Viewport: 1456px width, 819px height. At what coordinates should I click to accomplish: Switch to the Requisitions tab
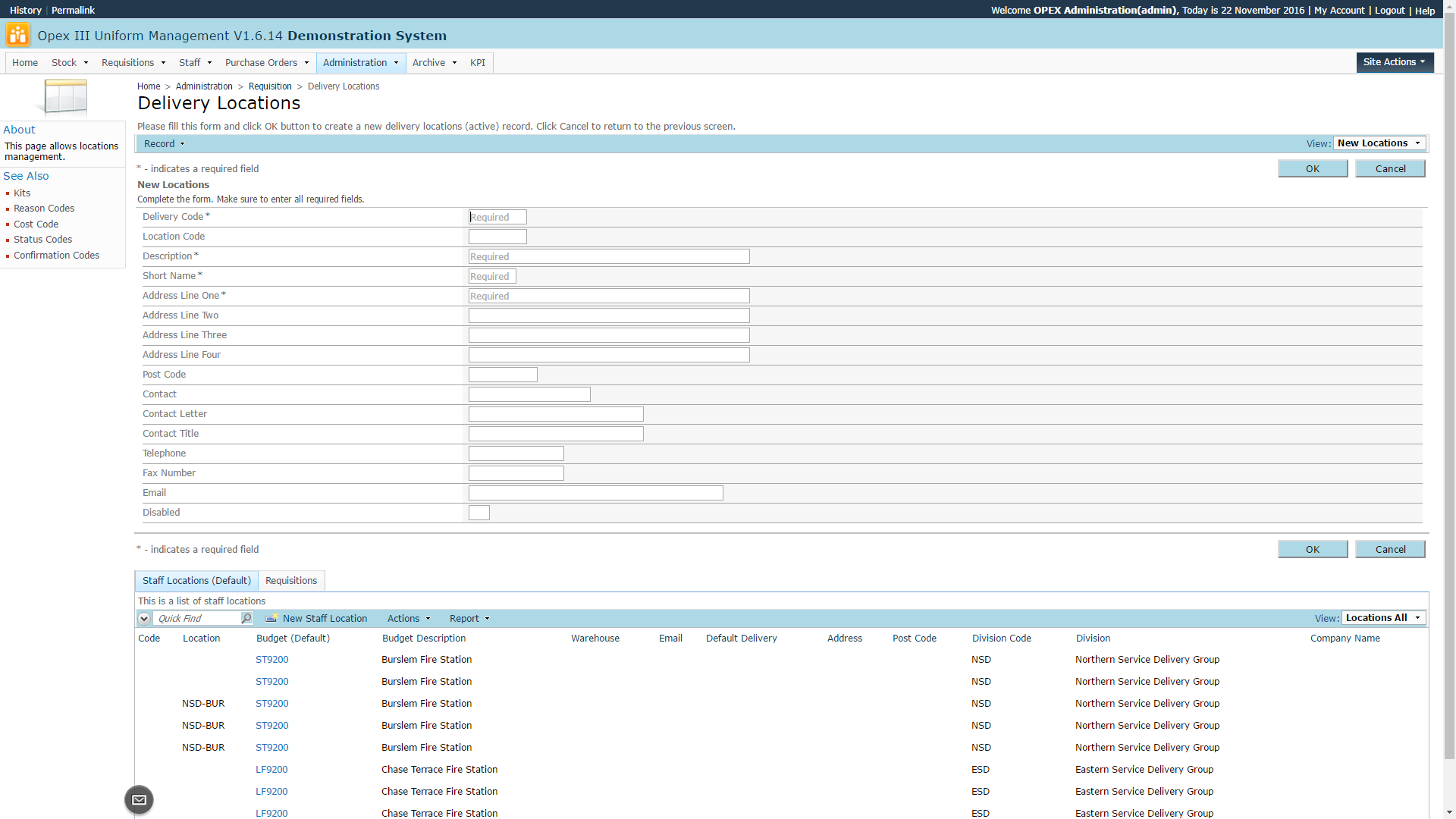point(291,581)
